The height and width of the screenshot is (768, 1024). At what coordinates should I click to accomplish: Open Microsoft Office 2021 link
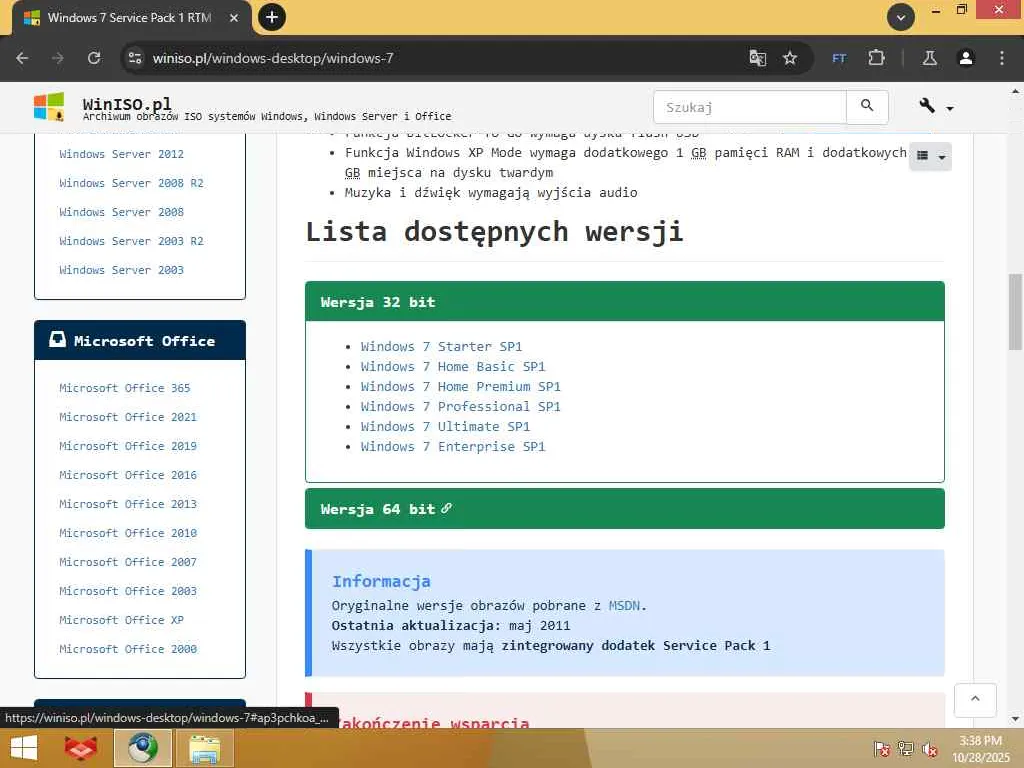128,417
